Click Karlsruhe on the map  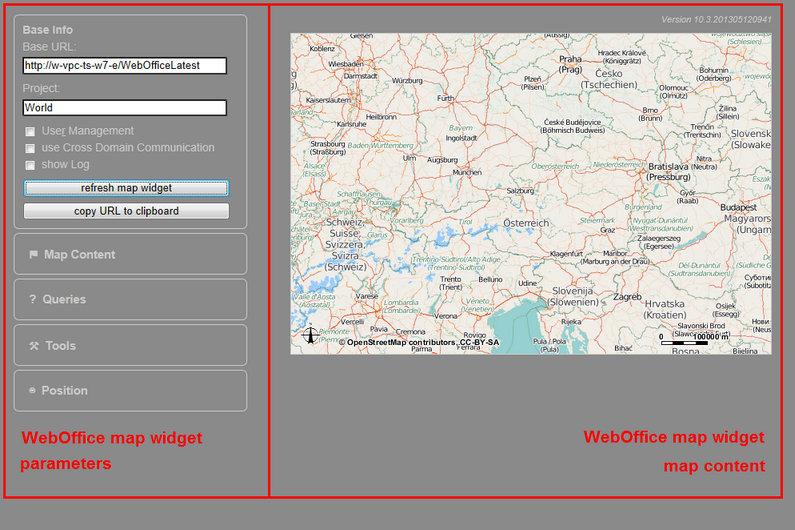point(351,124)
